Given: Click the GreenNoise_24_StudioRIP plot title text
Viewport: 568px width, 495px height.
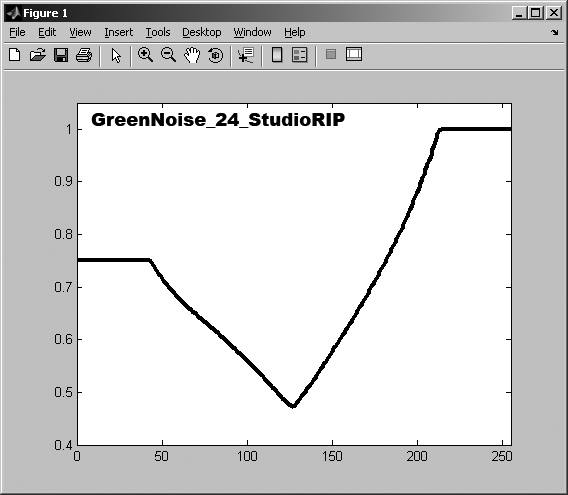Looking at the screenshot, I should pos(218,120).
